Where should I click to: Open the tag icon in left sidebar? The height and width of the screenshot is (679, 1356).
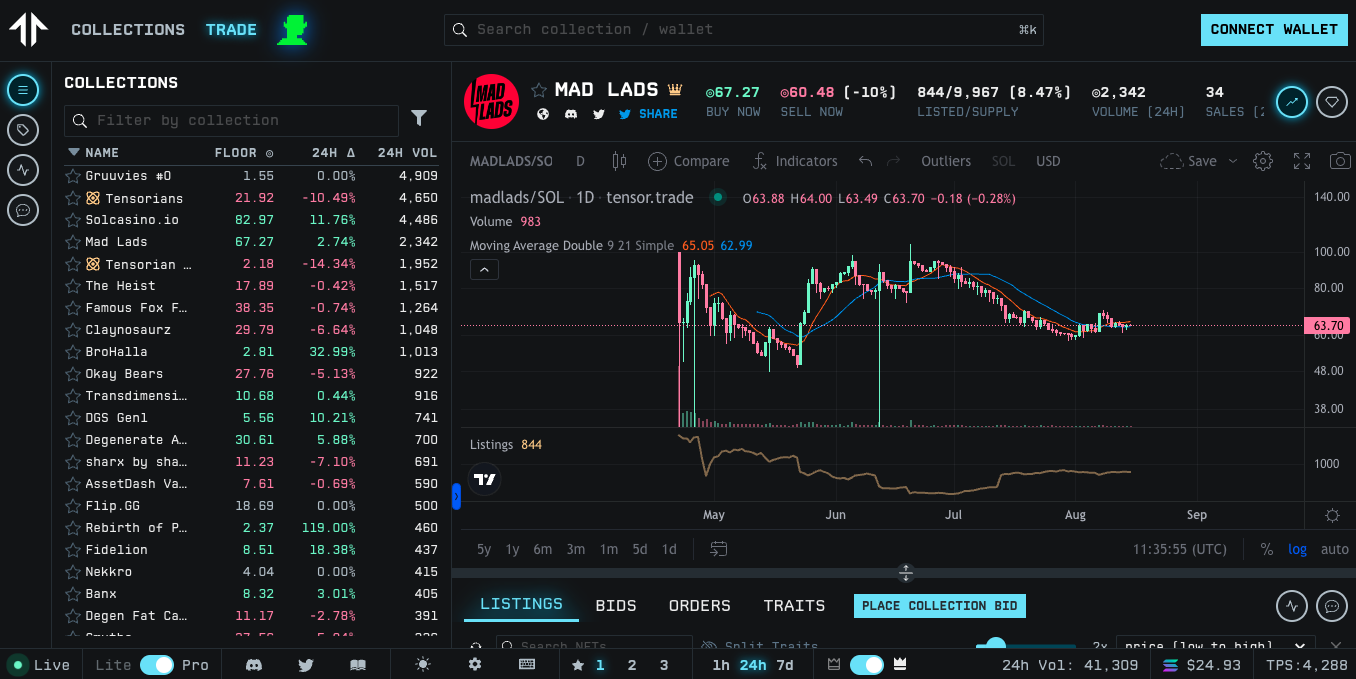pos(22,130)
